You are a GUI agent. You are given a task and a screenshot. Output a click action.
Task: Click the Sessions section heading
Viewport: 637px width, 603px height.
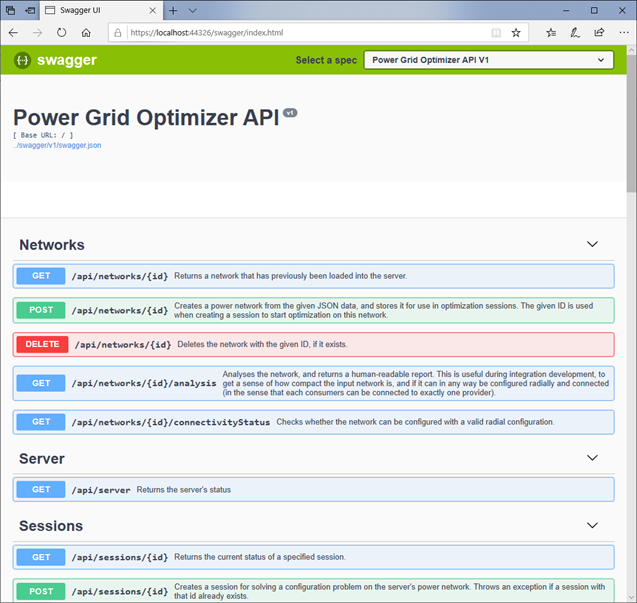point(51,526)
